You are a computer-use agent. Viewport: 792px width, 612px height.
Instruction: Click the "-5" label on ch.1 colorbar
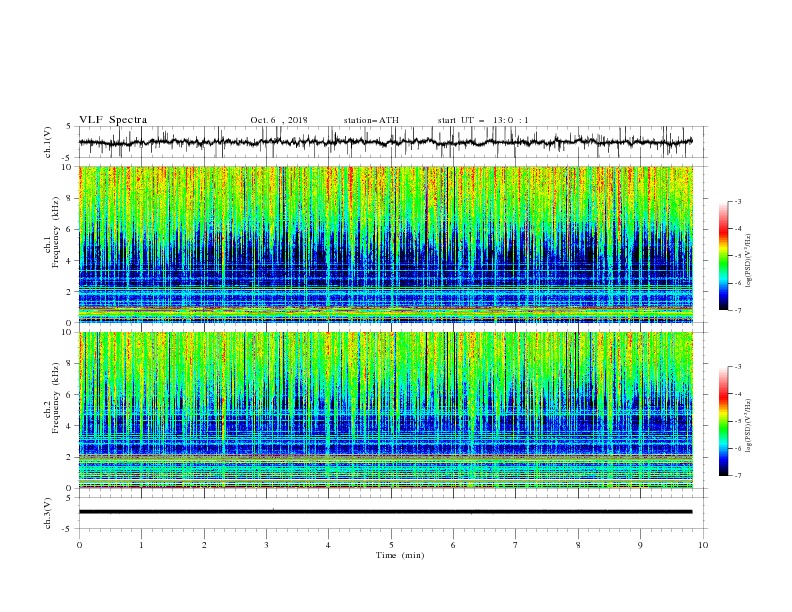pyautogui.click(x=738, y=256)
